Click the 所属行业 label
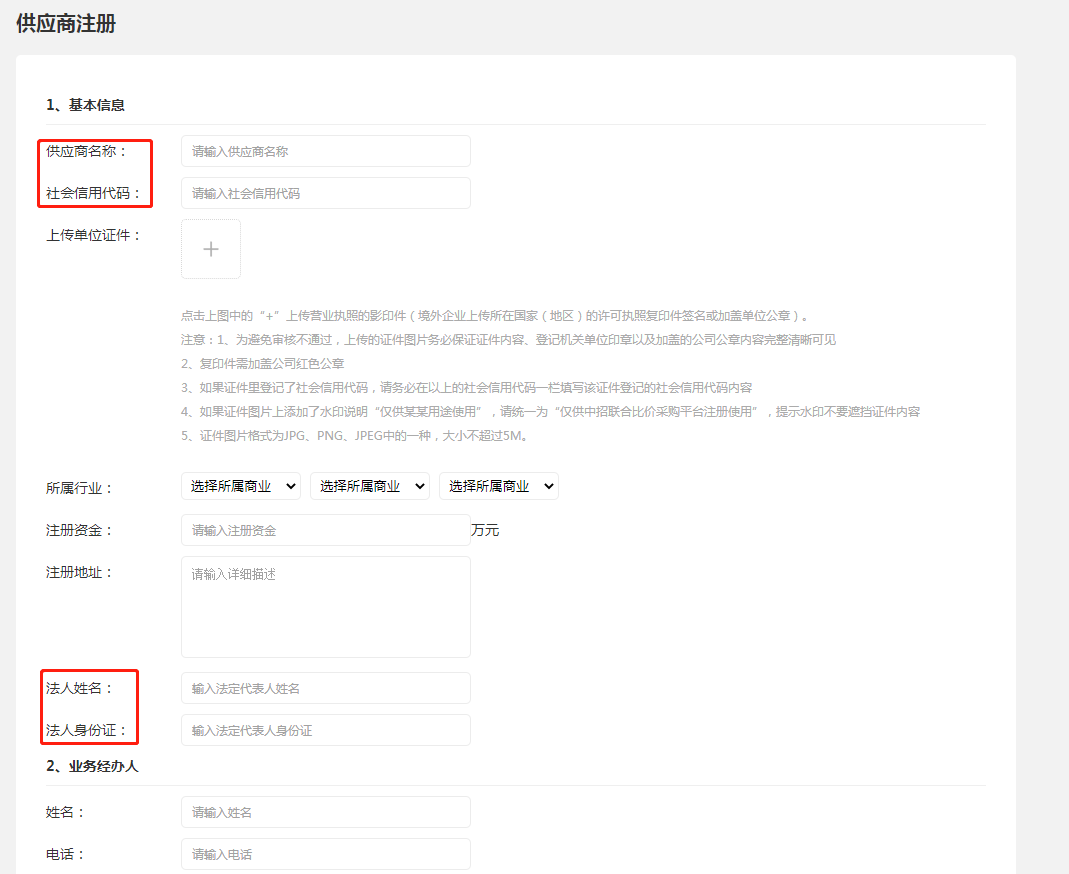This screenshot has height=874, width=1069. 79,488
